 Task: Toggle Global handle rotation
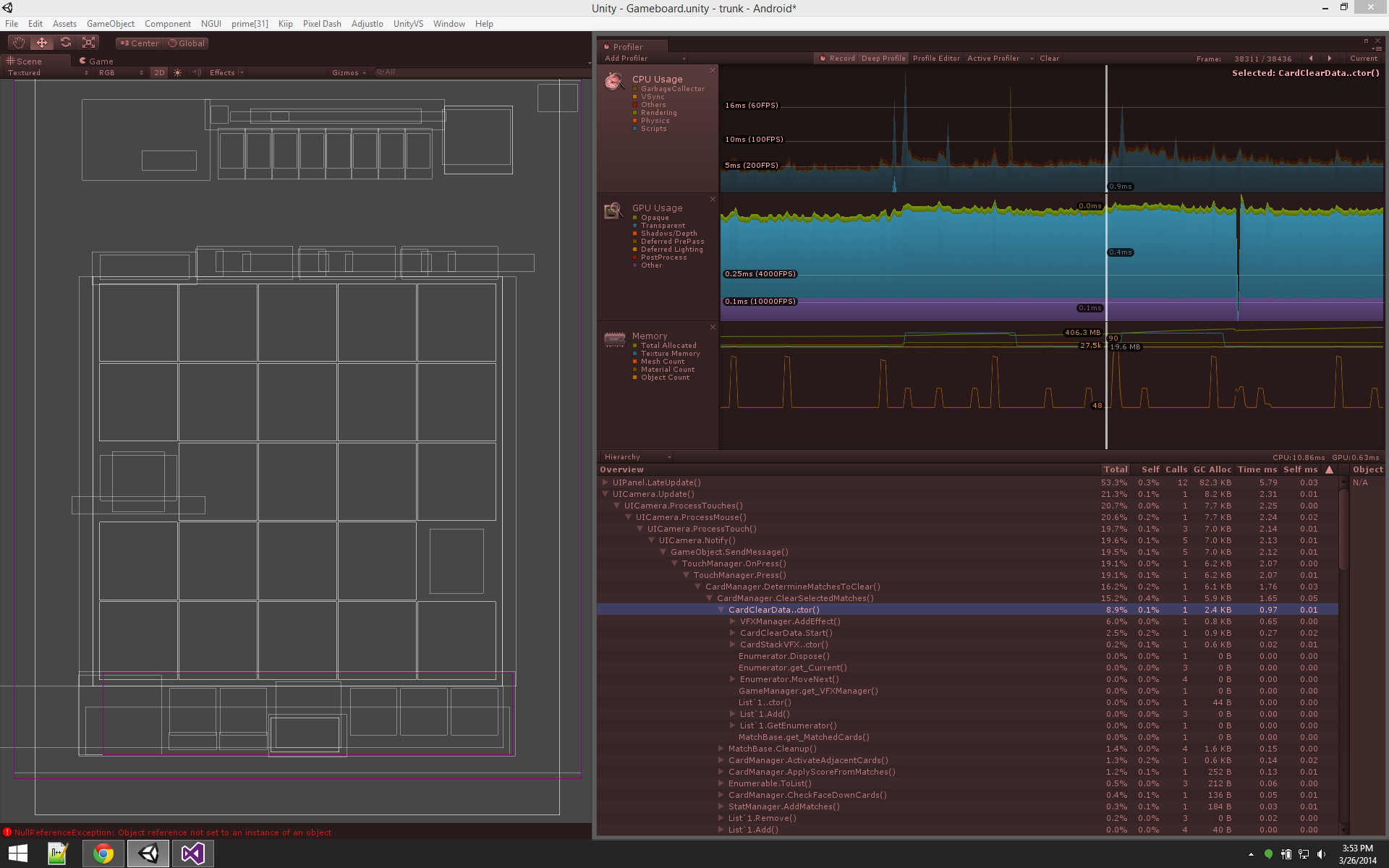click(x=187, y=43)
